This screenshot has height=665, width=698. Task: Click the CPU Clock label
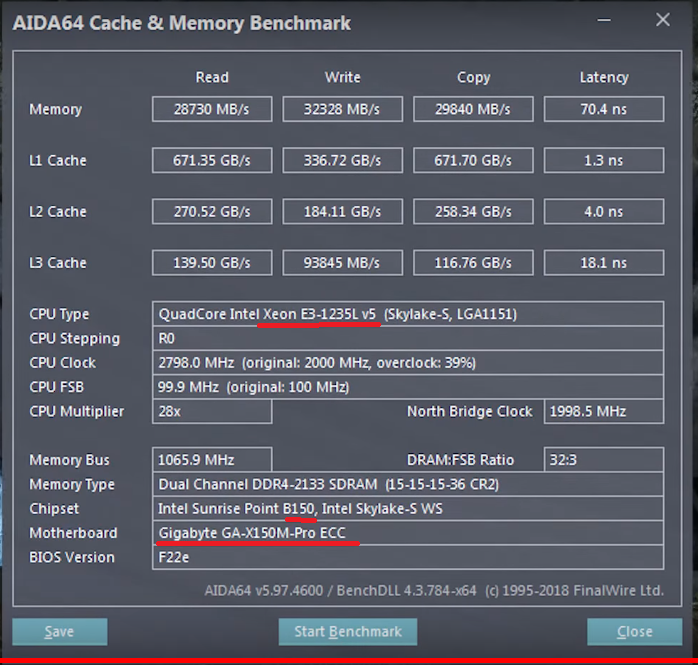coord(62,363)
